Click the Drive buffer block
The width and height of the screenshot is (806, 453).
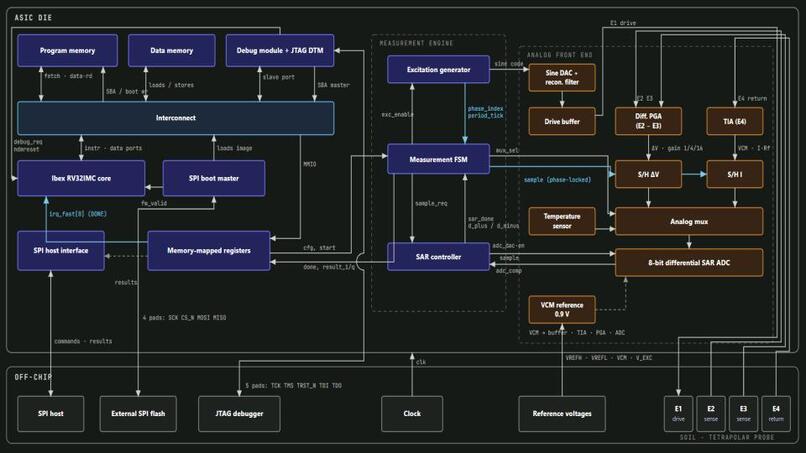[562, 121]
